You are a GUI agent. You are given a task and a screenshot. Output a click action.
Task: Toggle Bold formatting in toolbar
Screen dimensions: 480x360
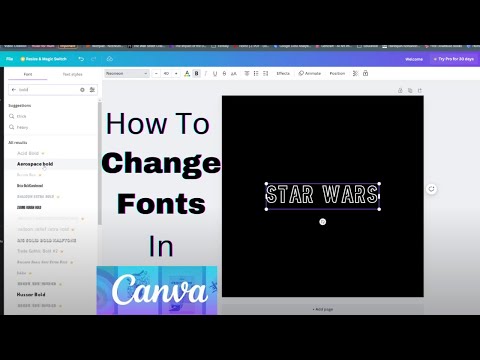pyautogui.click(x=197, y=74)
